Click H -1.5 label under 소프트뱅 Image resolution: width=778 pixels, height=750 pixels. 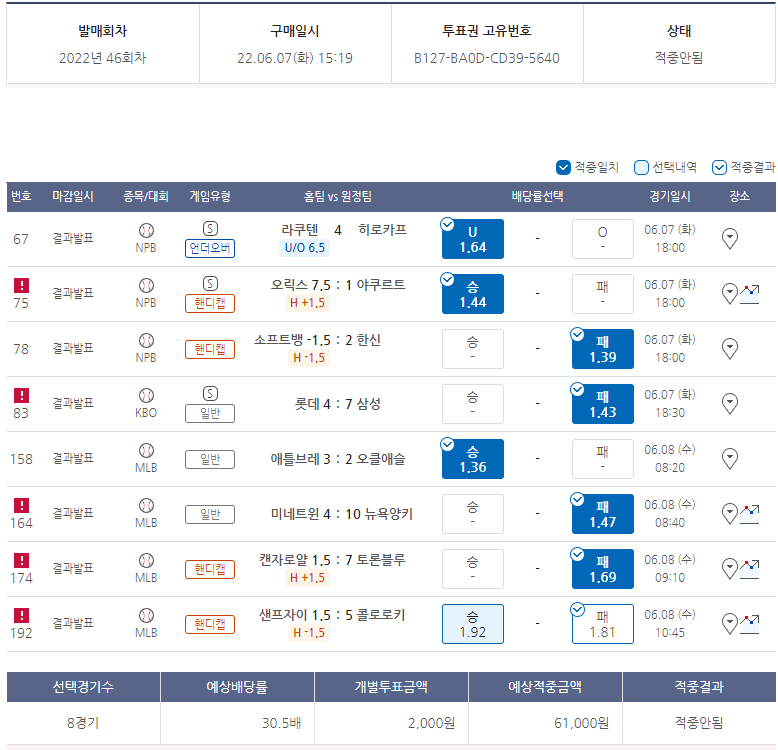[x=309, y=358]
